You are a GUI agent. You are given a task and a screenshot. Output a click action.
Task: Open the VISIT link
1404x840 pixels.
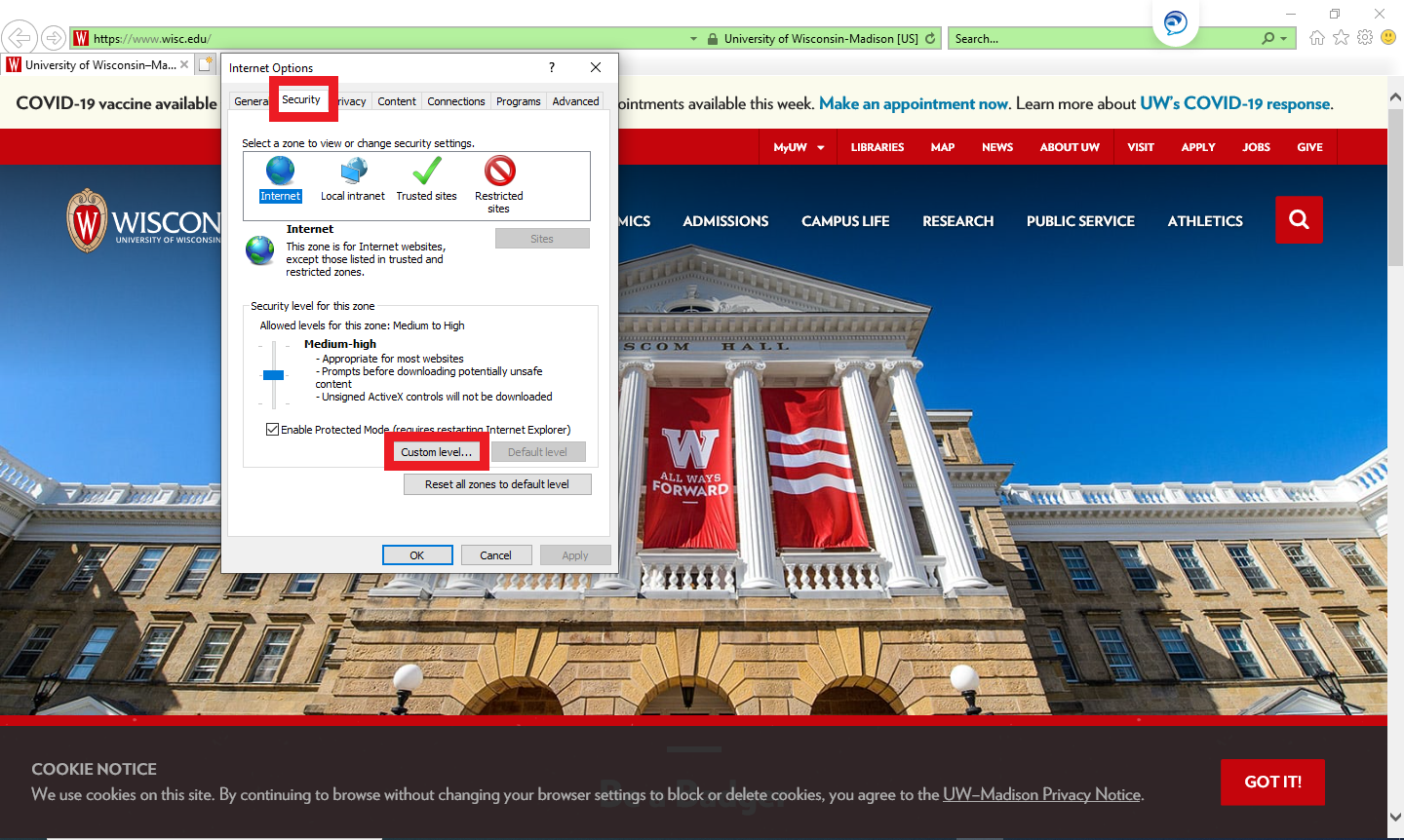(x=1141, y=147)
